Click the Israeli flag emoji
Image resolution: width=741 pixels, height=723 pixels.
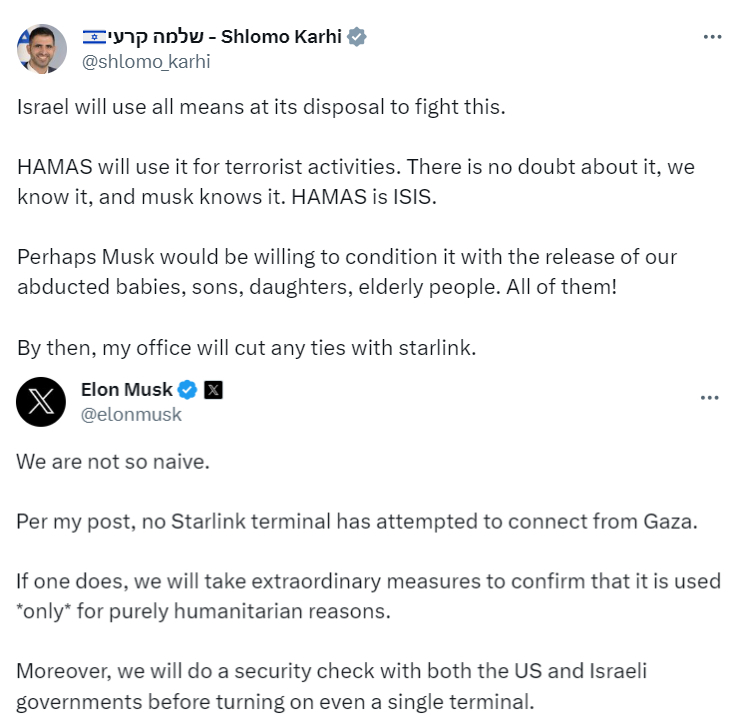coord(94,37)
